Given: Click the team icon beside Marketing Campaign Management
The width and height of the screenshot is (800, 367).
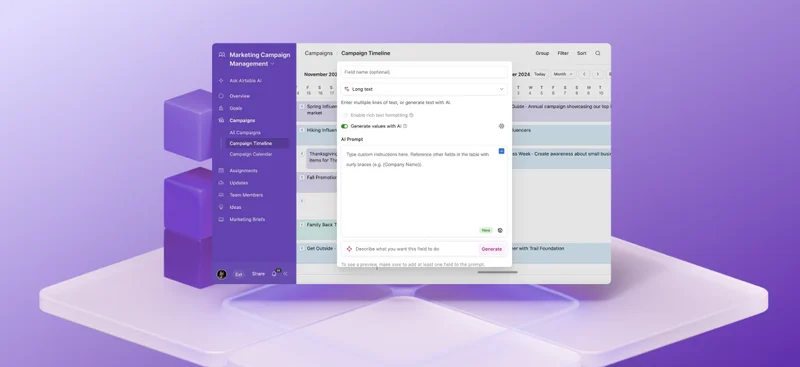Looking at the screenshot, I should [x=221, y=55].
